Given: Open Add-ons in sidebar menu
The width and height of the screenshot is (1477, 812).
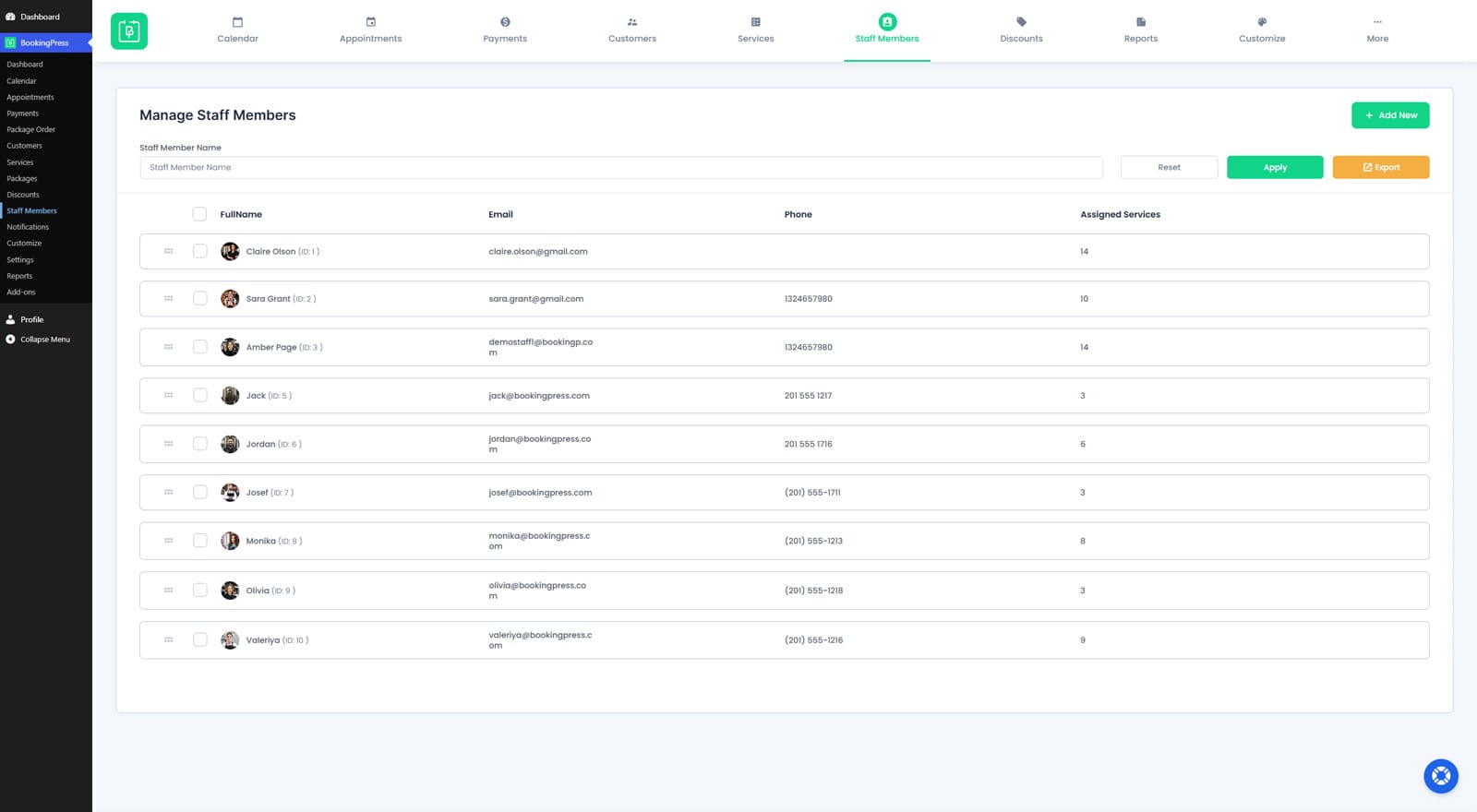Looking at the screenshot, I should click(21, 293).
